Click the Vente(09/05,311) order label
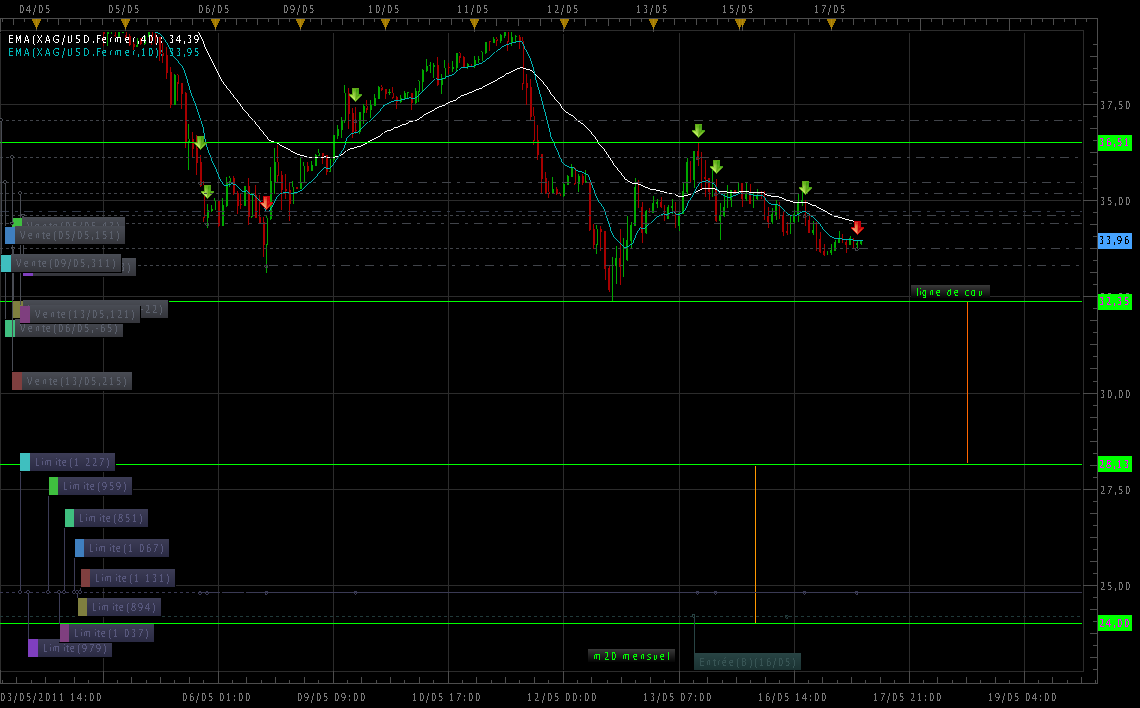The height and width of the screenshot is (708, 1140). pos(67,263)
